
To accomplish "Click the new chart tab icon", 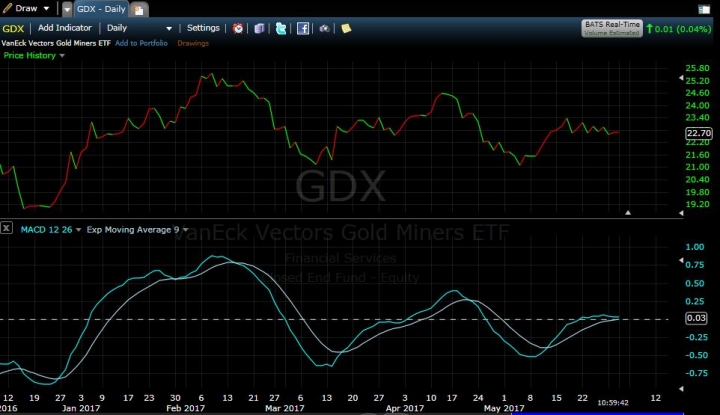I will [138, 9].
